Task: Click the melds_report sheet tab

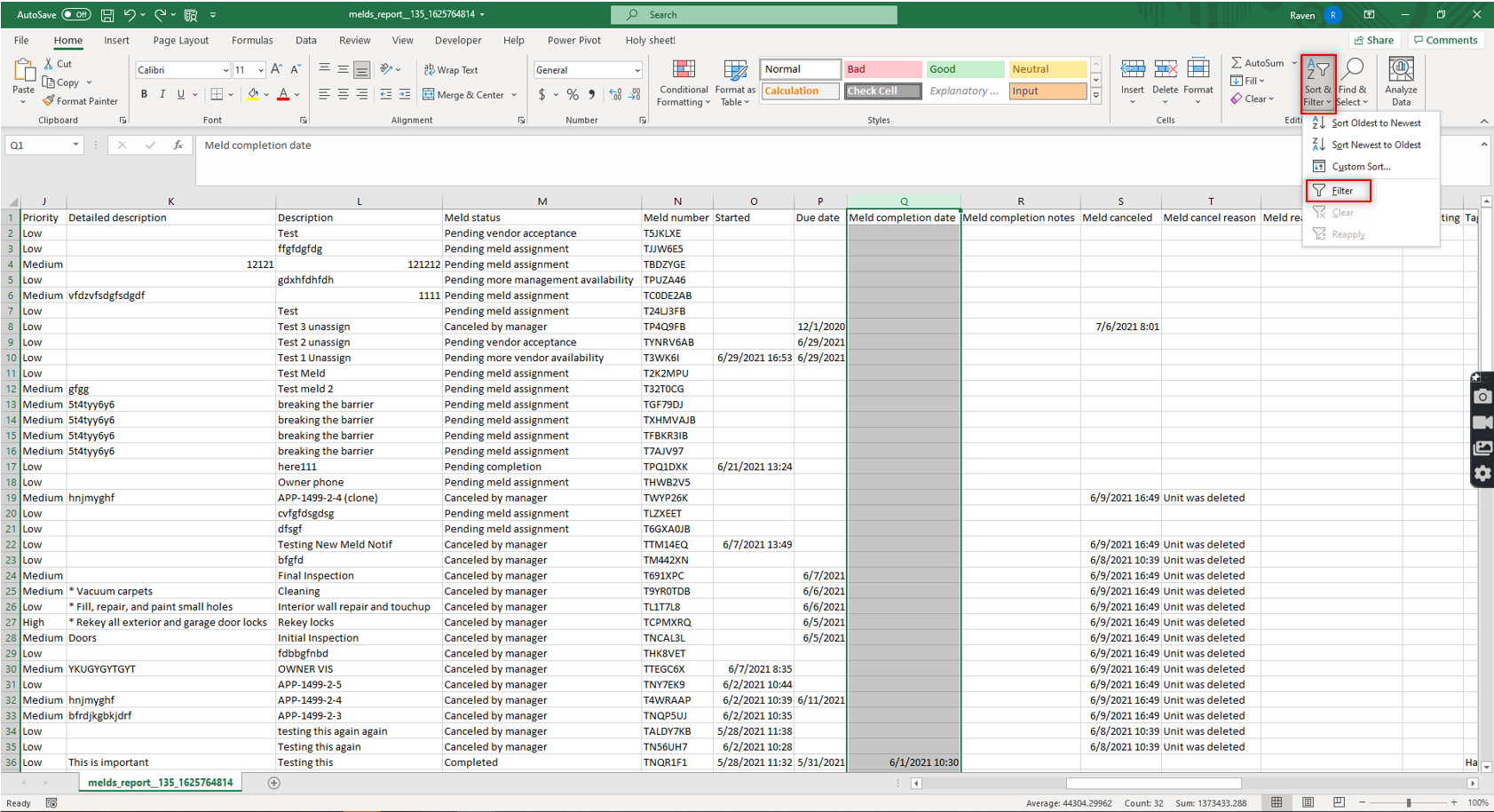Action: click(x=160, y=783)
